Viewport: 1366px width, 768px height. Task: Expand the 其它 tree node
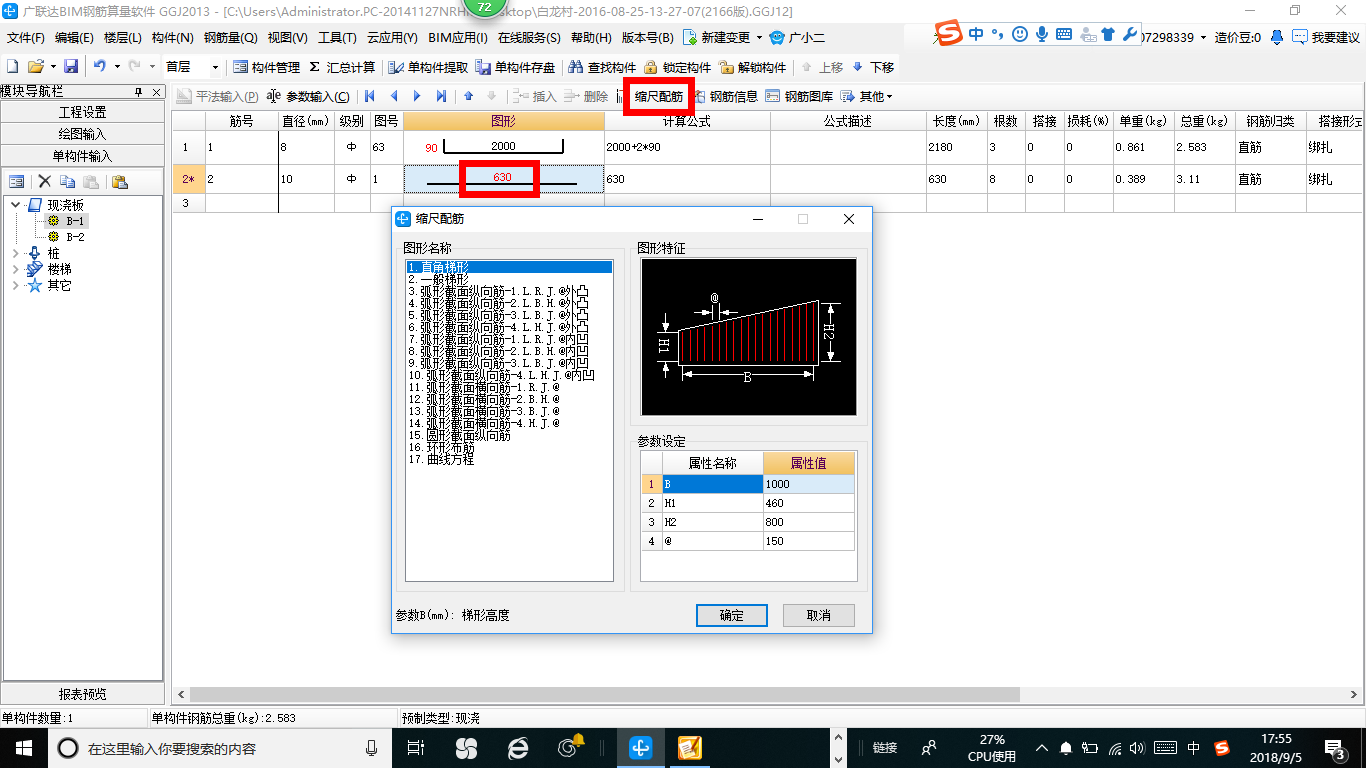[16, 286]
